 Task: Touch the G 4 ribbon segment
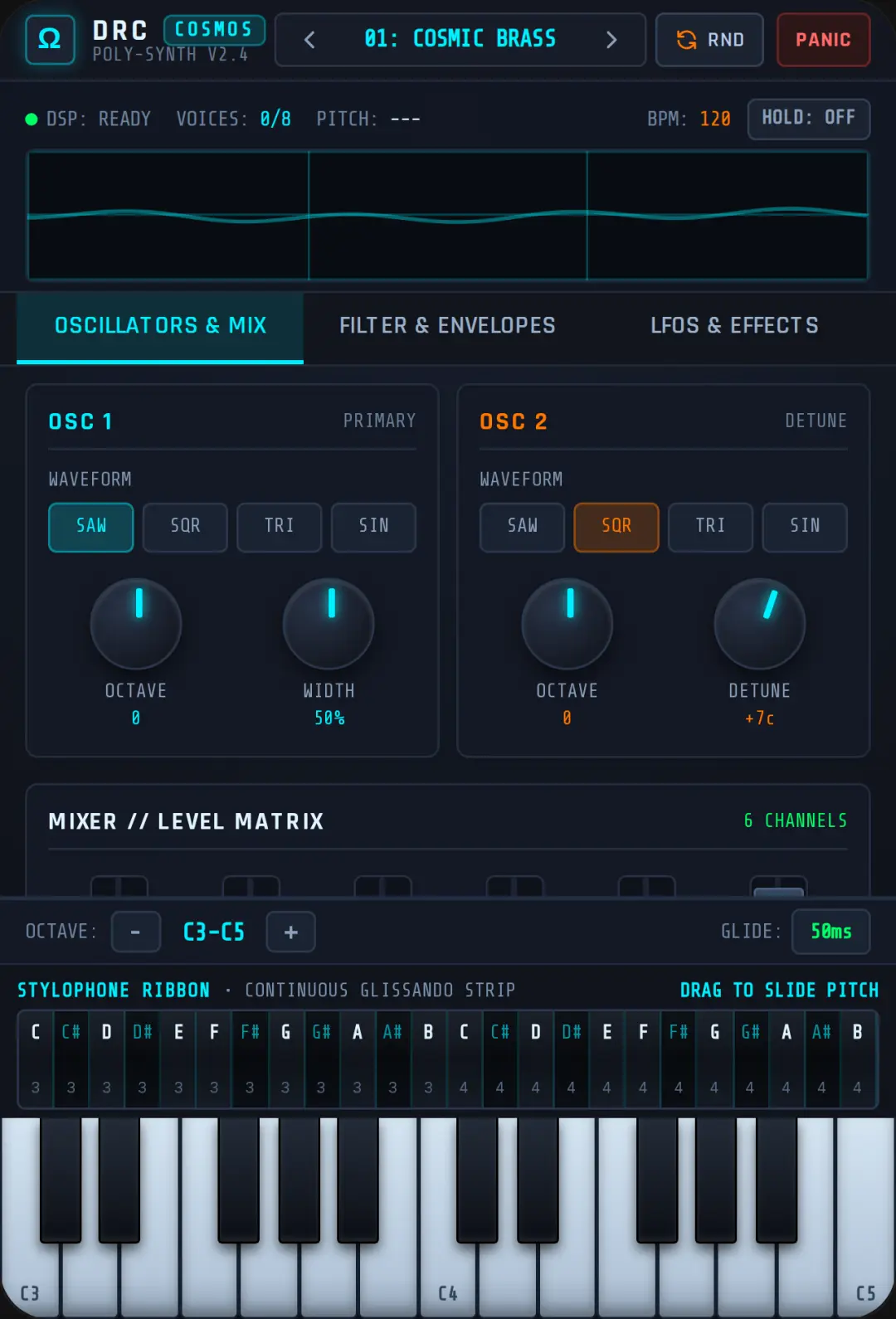[714, 1059]
